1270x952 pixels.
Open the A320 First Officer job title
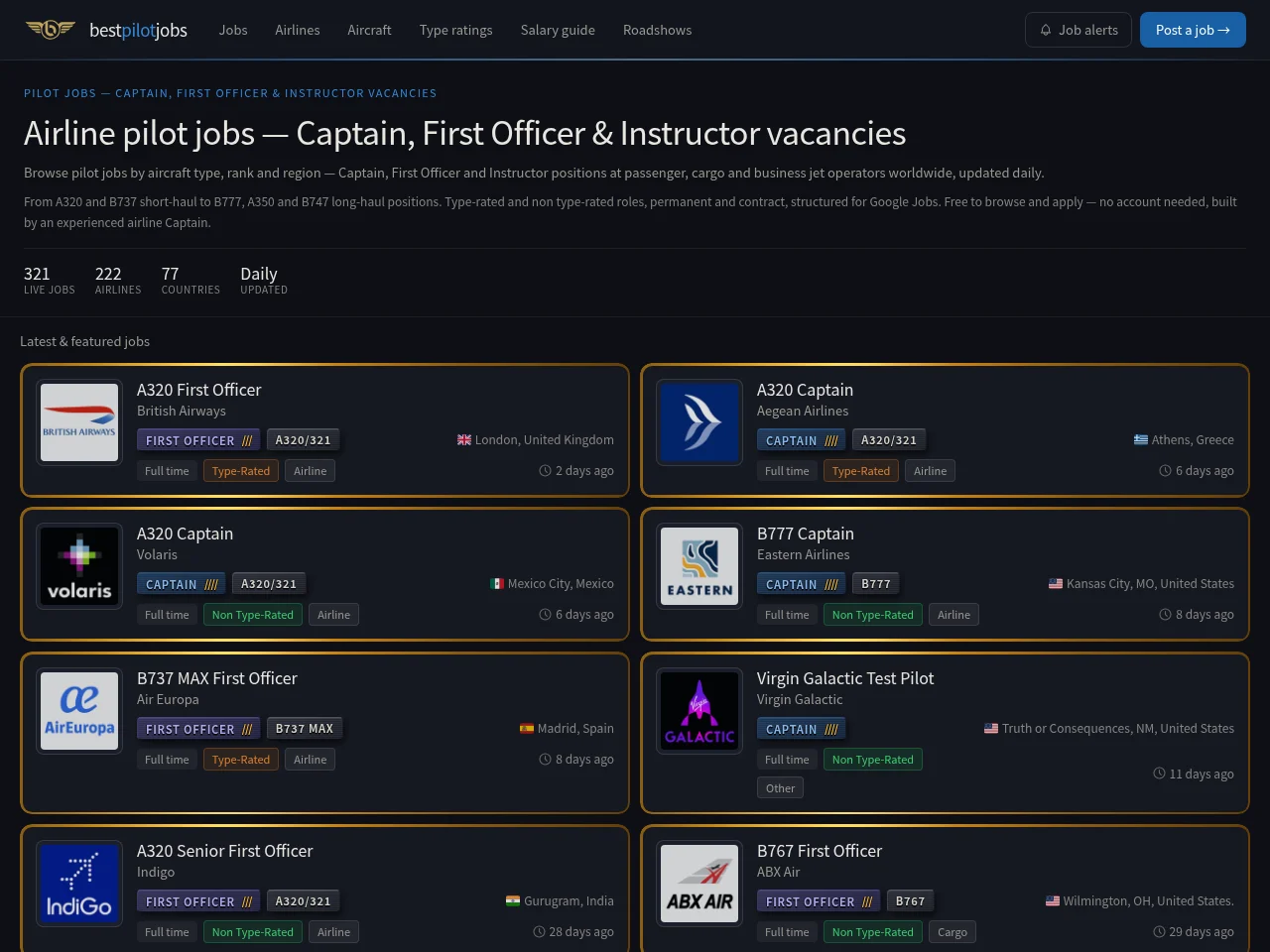point(199,390)
